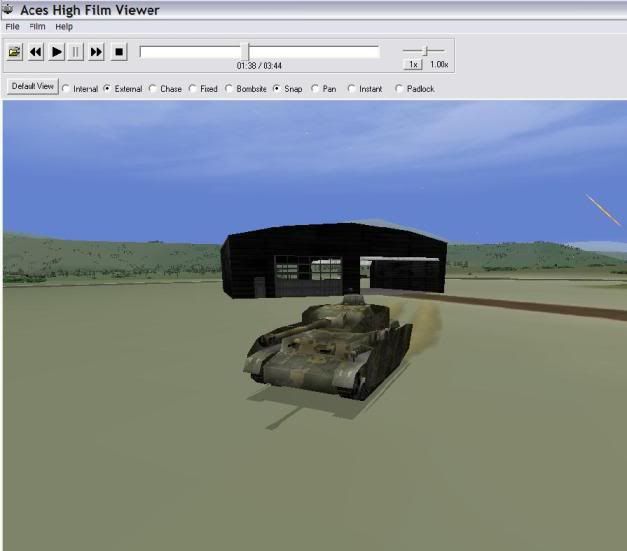
Task: Click the tank in the film viewport
Action: click(x=328, y=348)
